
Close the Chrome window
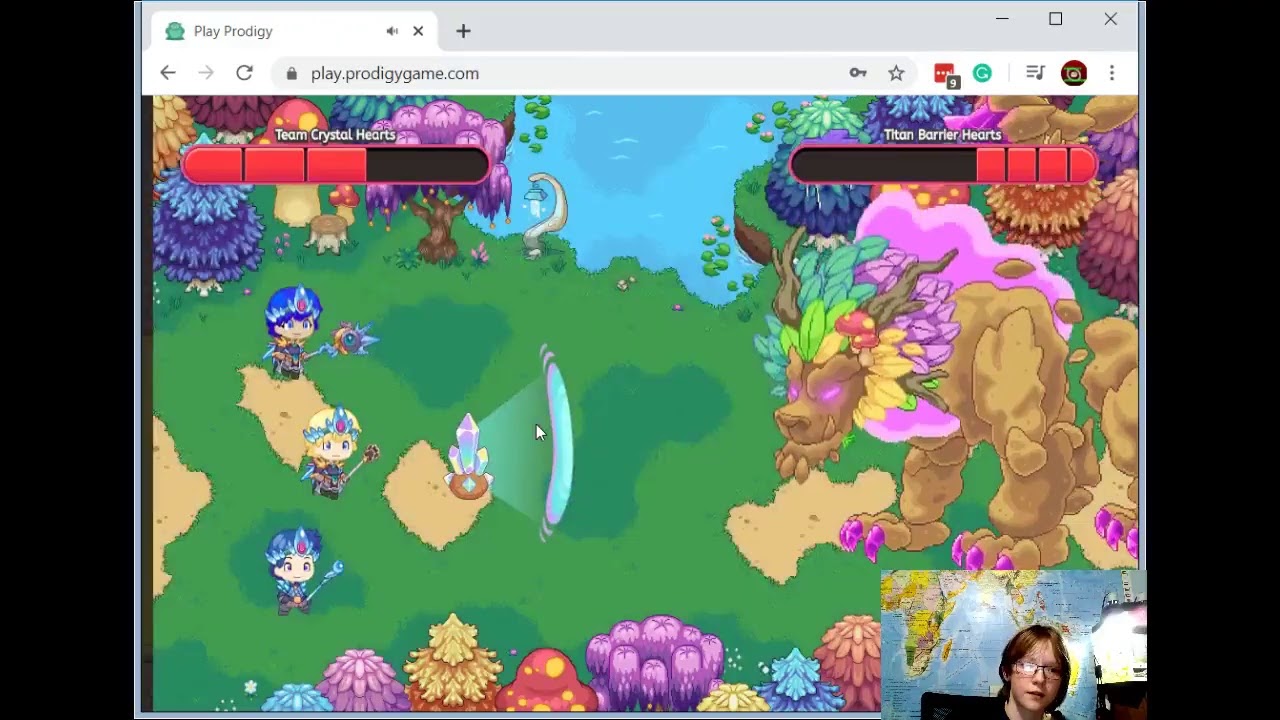pos(1111,19)
